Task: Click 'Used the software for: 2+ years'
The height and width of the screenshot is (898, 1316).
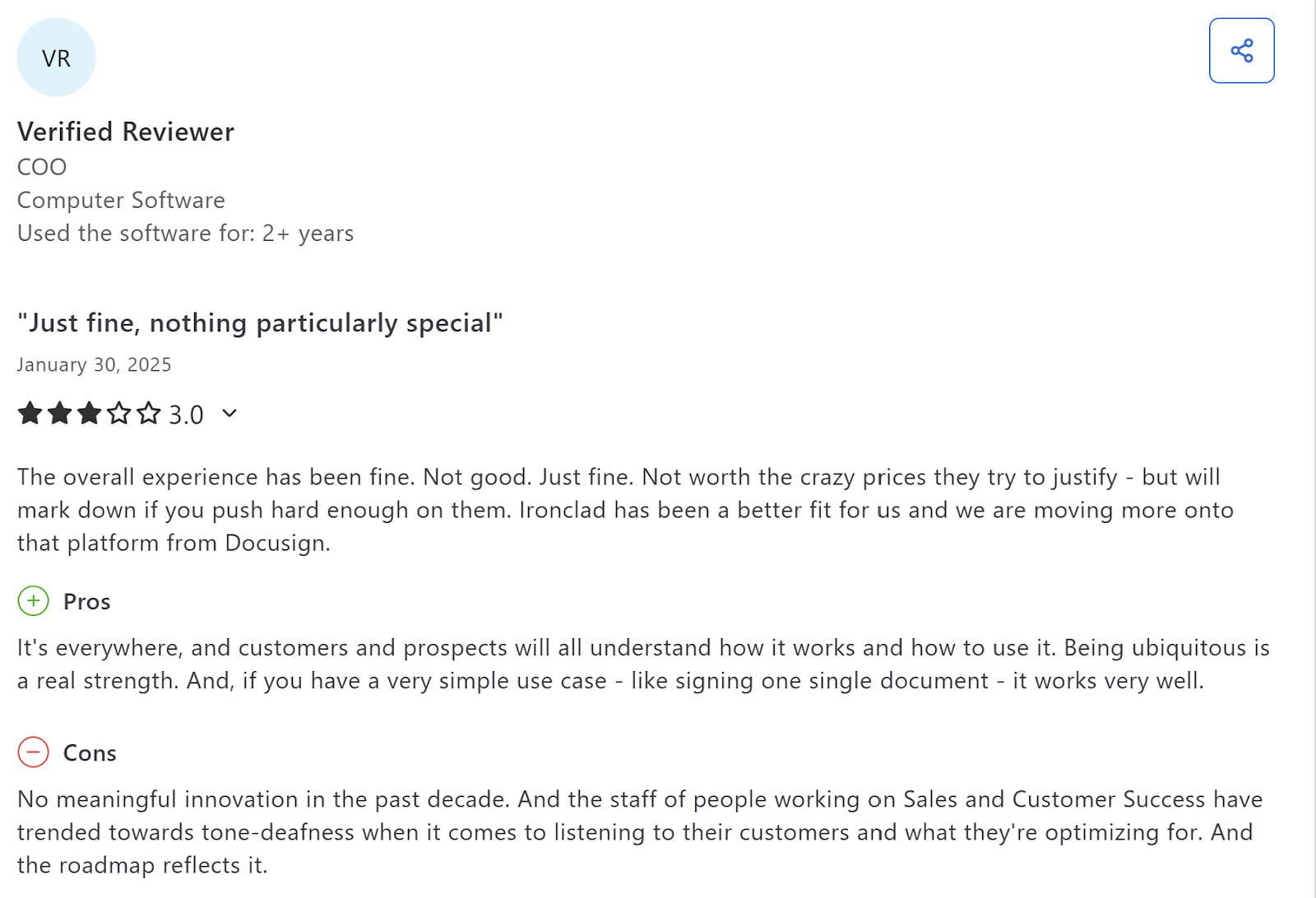Action: tap(185, 234)
